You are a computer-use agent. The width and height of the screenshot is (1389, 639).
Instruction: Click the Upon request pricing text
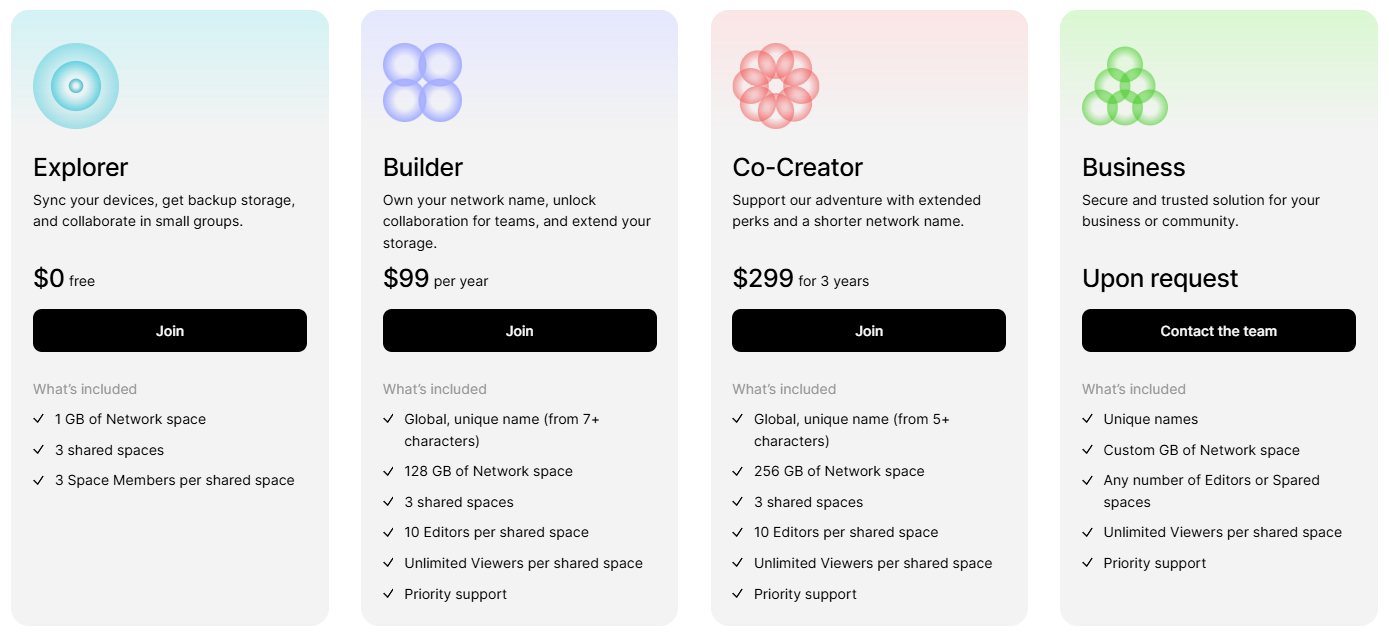[1160, 278]
